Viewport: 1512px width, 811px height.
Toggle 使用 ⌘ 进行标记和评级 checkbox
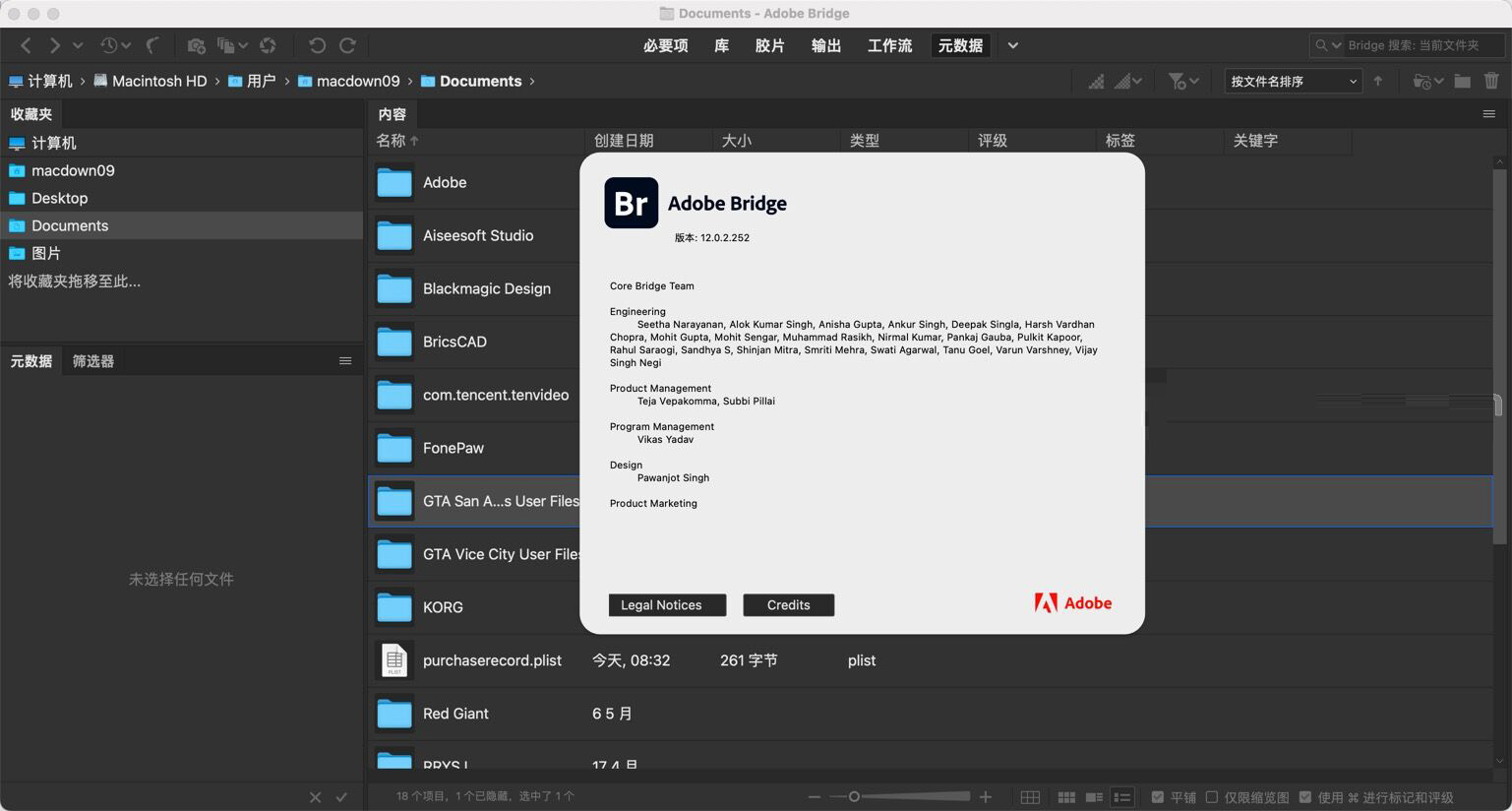pos(1305,797)
